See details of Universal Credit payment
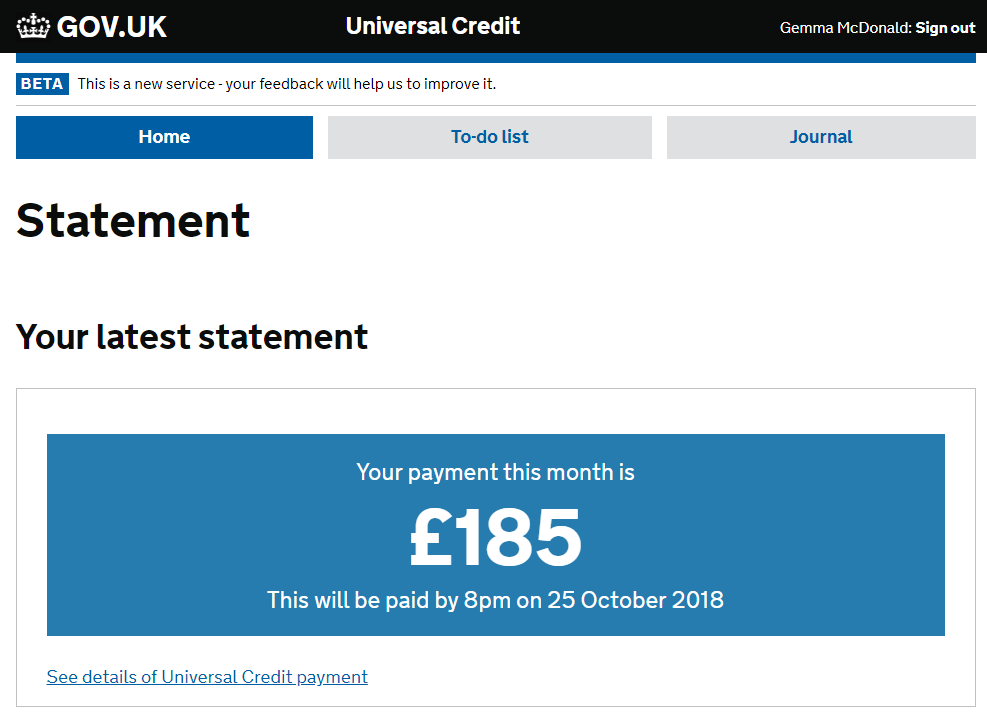 (x=207, y=677)
